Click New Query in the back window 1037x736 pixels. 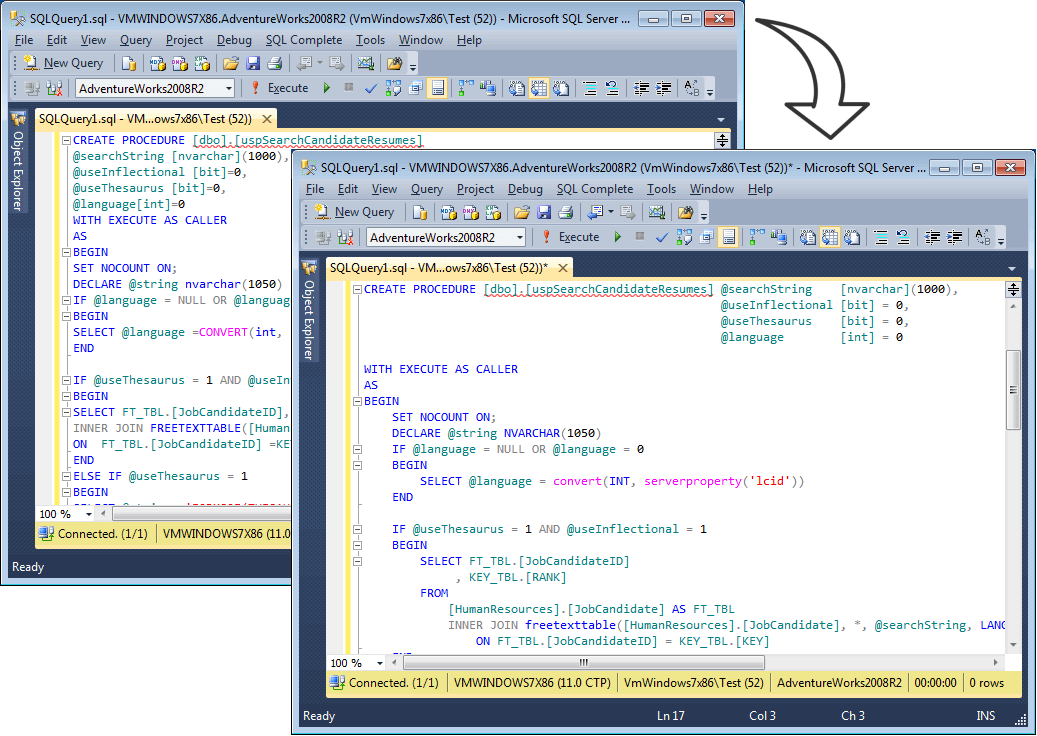[65, 63]
